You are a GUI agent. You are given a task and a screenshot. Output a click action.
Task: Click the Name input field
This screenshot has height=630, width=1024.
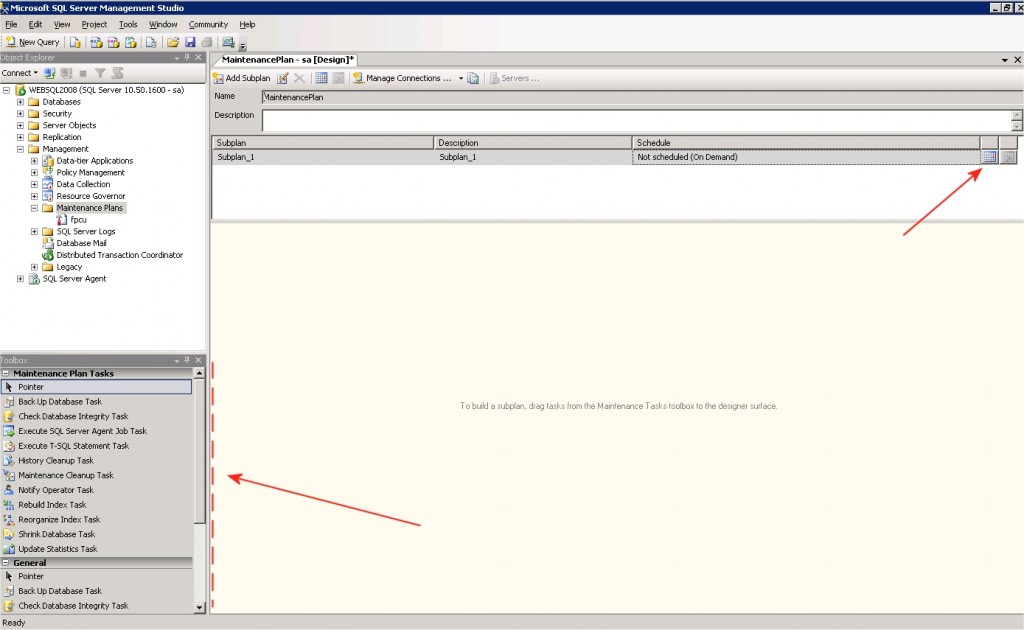tap(642, 97)
